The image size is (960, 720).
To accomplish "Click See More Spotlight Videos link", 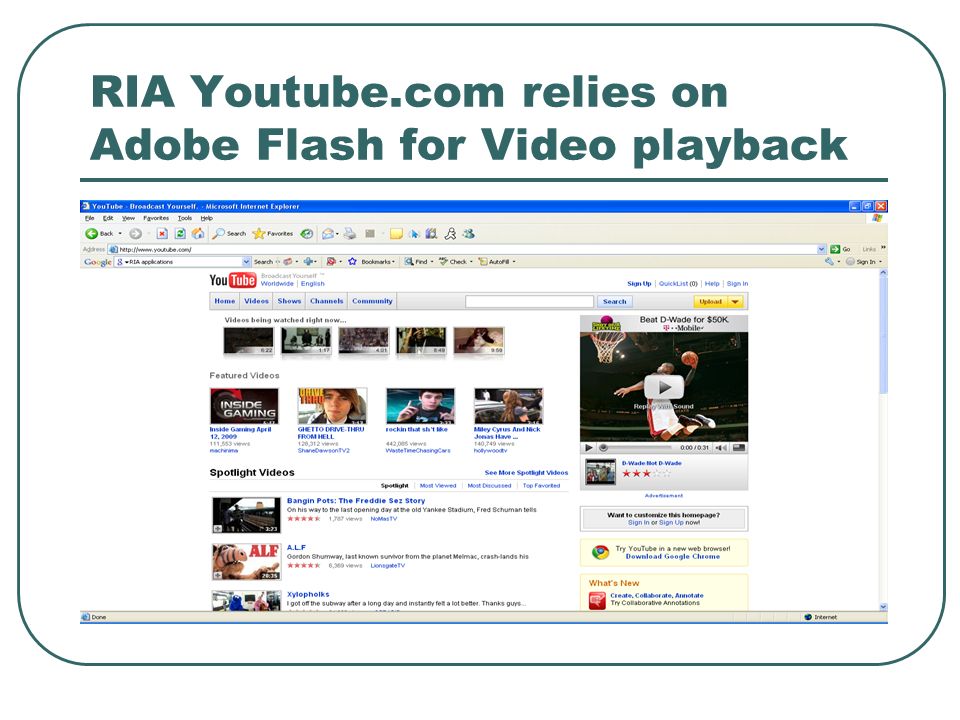I will pos(526,473).
